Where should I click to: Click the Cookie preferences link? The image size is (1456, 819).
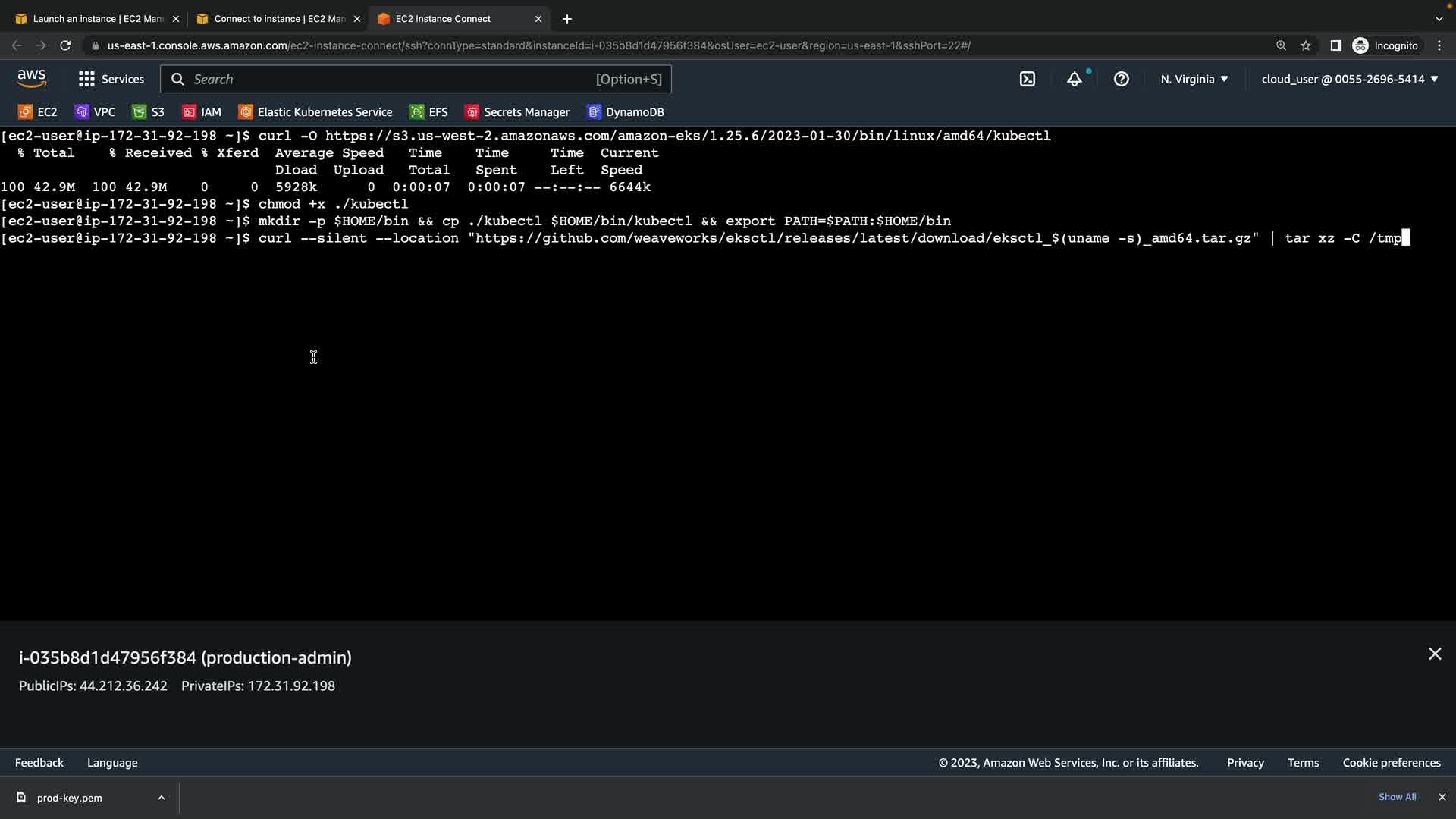click(1391, 763)
